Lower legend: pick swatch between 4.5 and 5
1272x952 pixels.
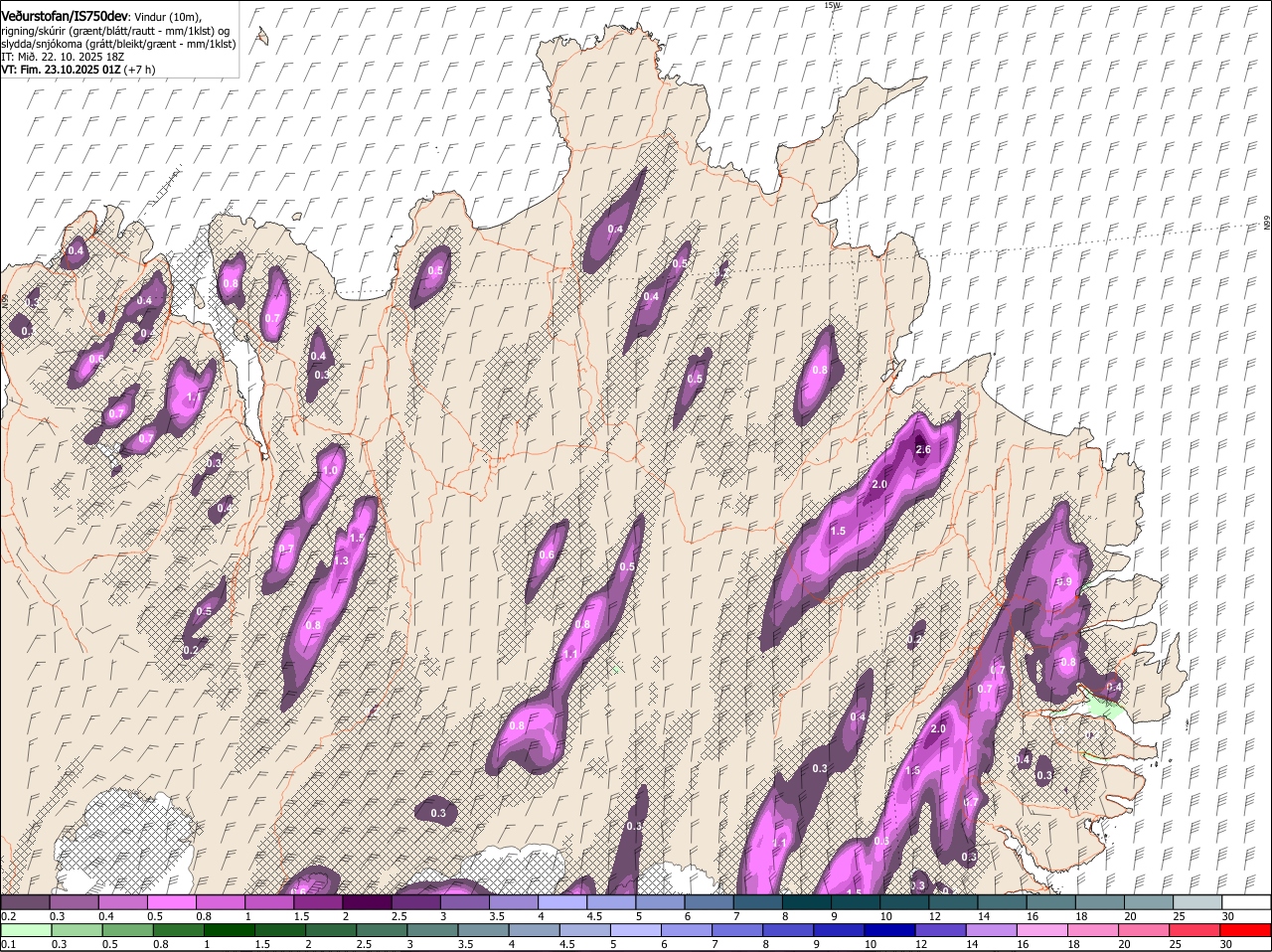click(585, 930)
